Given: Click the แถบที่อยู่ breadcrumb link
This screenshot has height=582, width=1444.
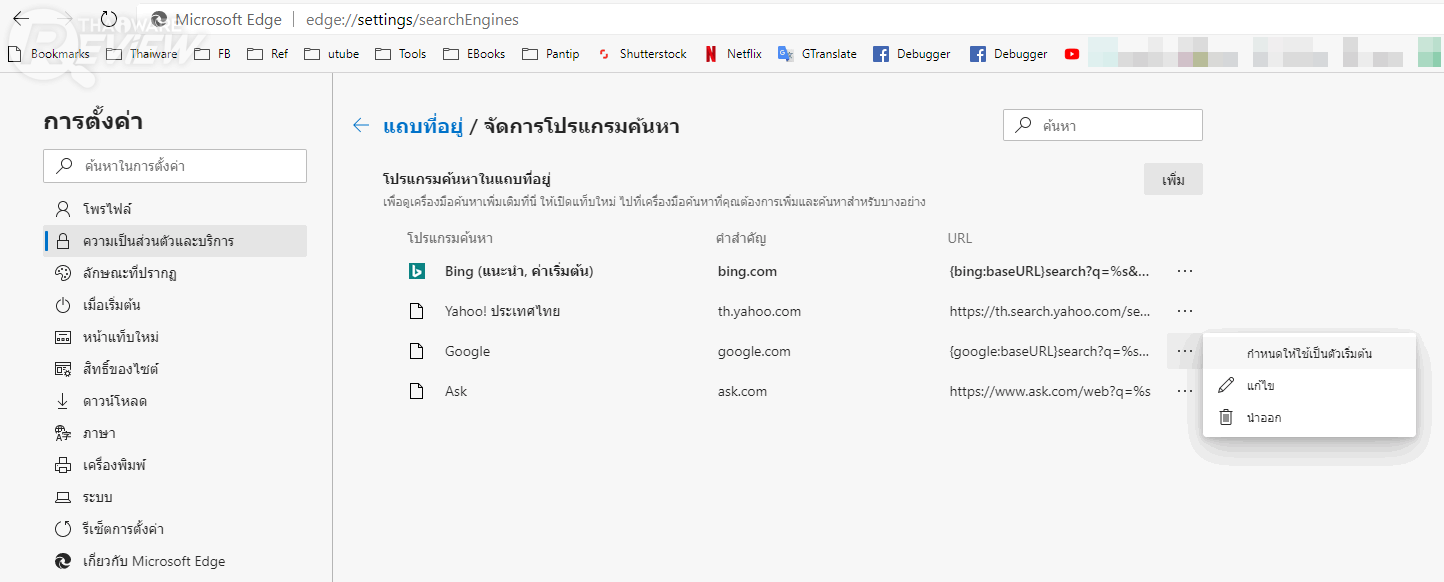Looking at the screenshot, I should point(422,126).
